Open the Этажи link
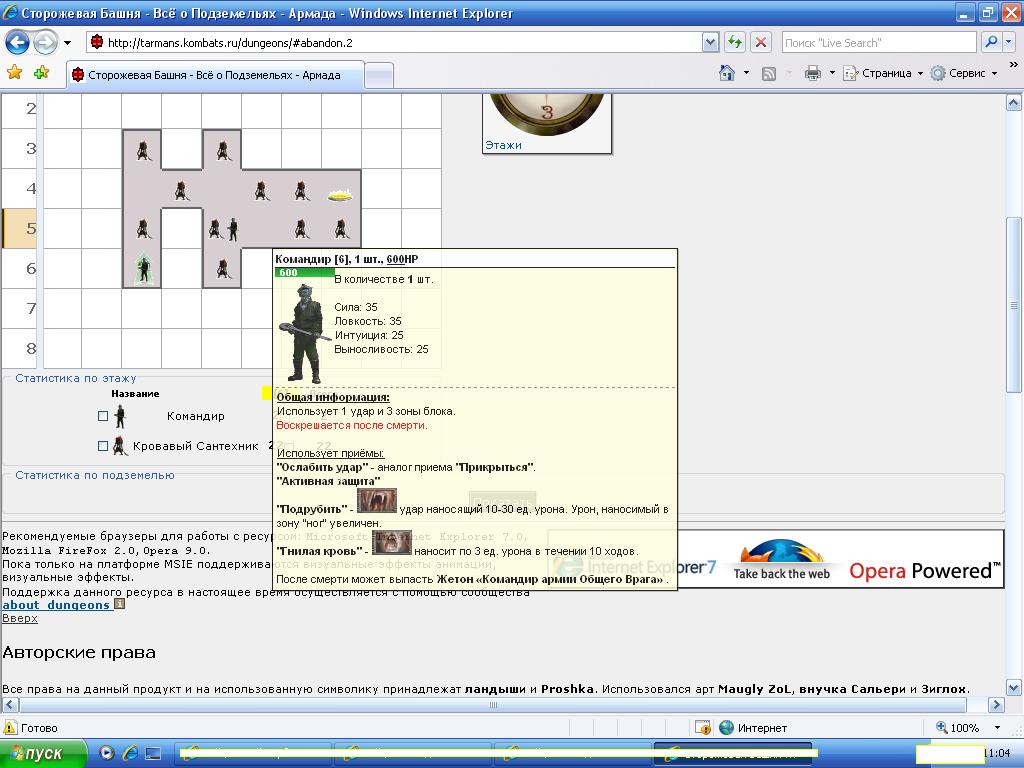 (x=503, y=145)
